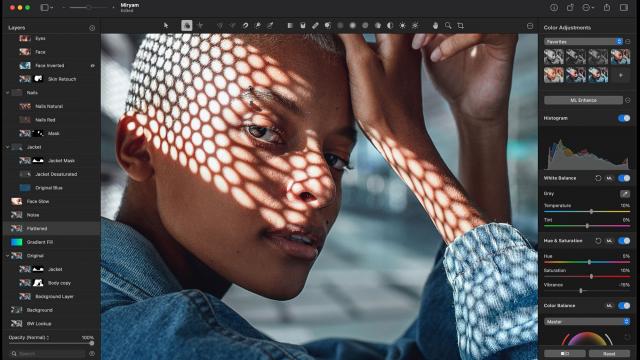The image size is (640, 360).
Task: Select the Gradient Fill layer
Action: (51, 242)
